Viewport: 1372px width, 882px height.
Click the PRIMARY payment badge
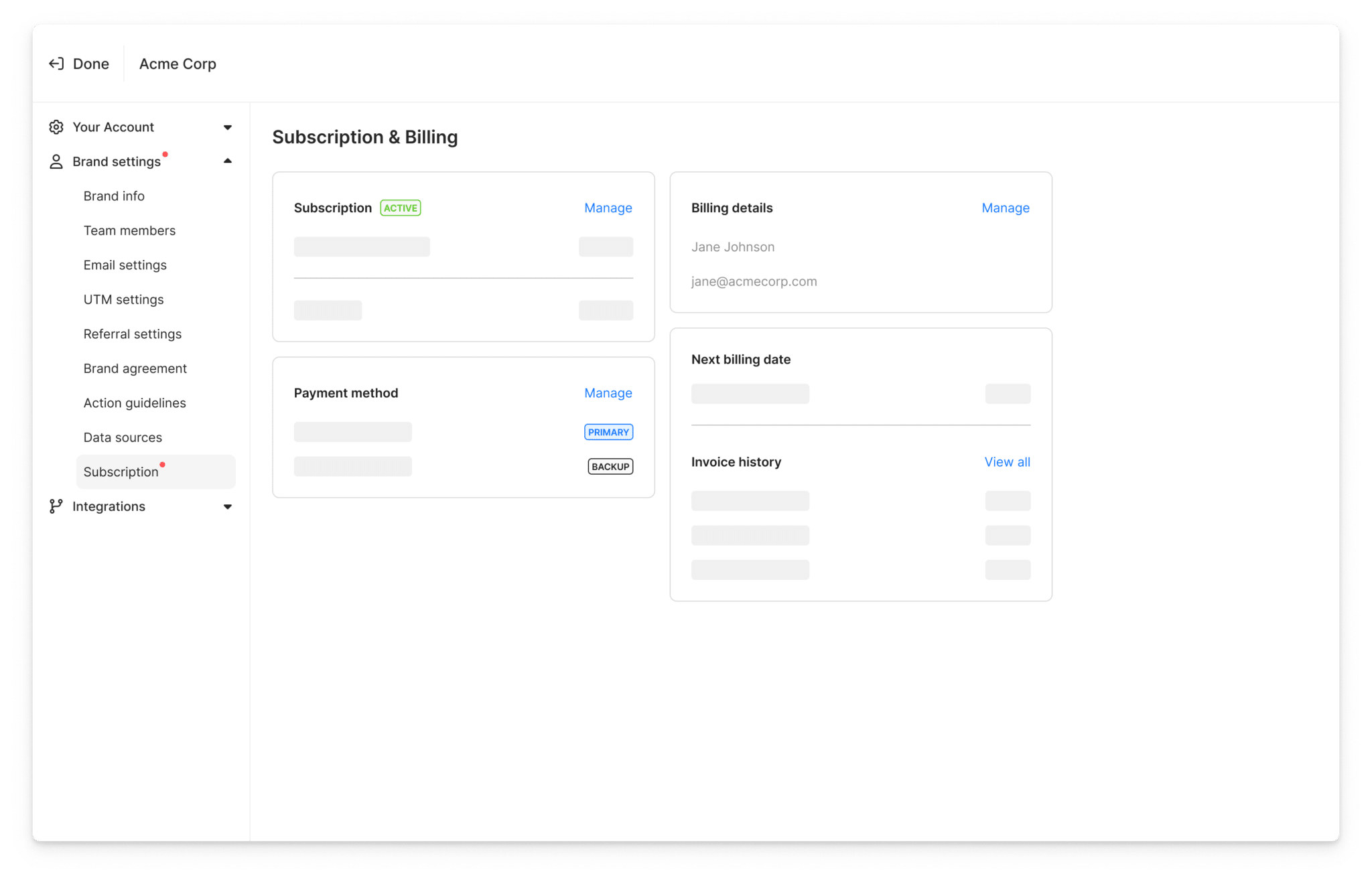click(608, 432)
